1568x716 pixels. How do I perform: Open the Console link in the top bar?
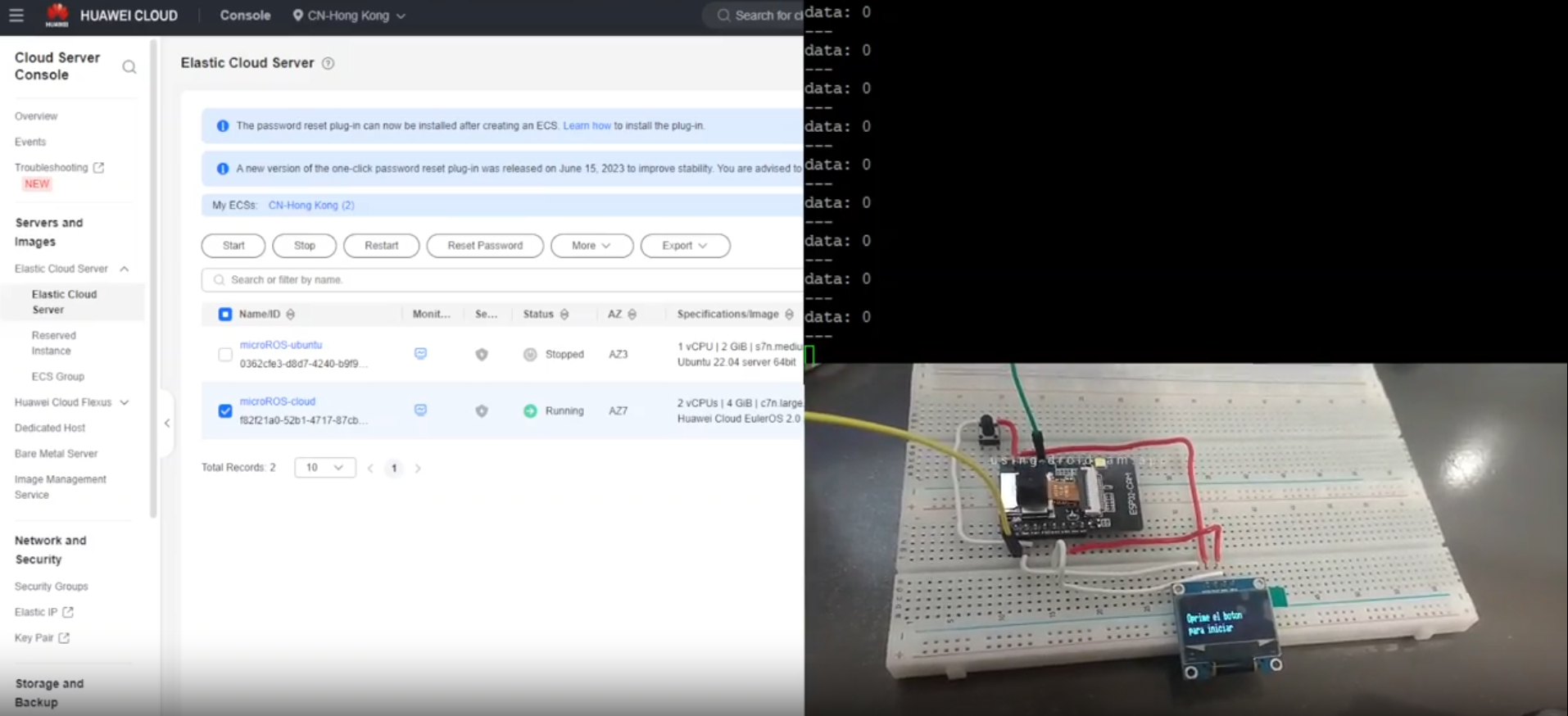[245, 16]
